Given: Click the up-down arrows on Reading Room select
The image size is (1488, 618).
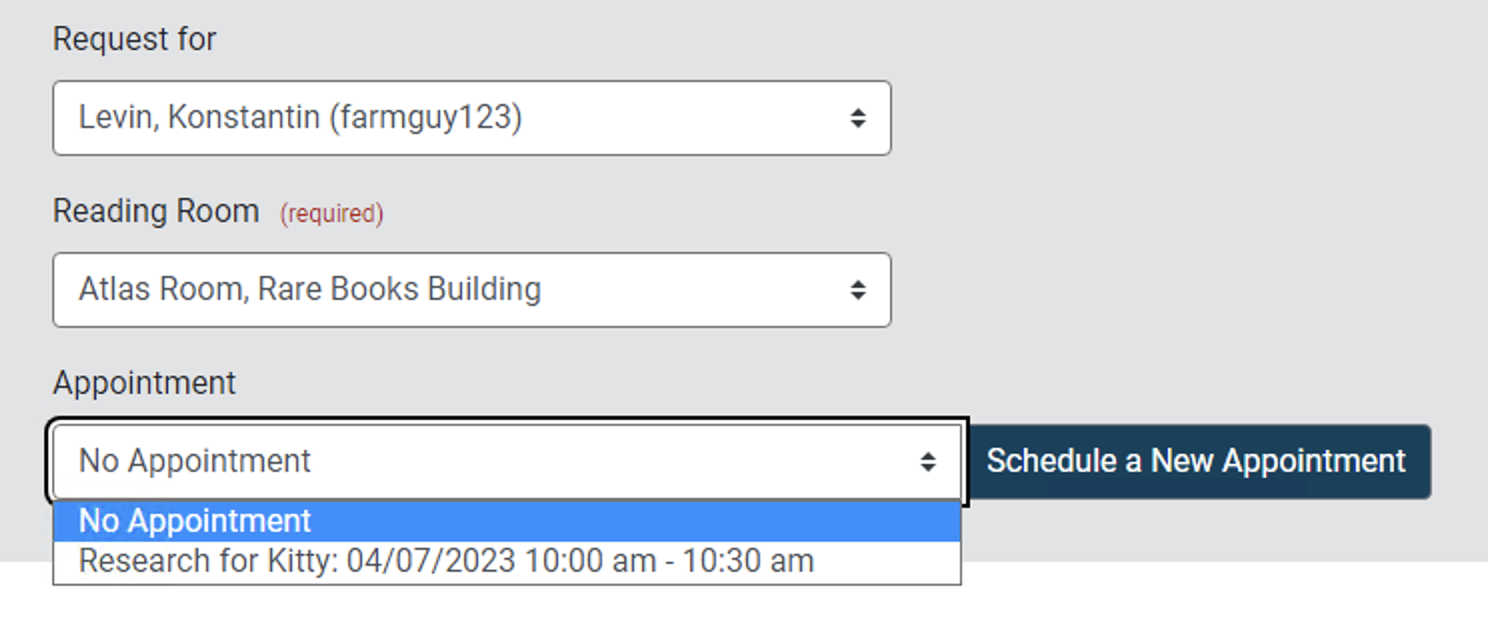Looking at the screenshot, I should coord(857,290).
